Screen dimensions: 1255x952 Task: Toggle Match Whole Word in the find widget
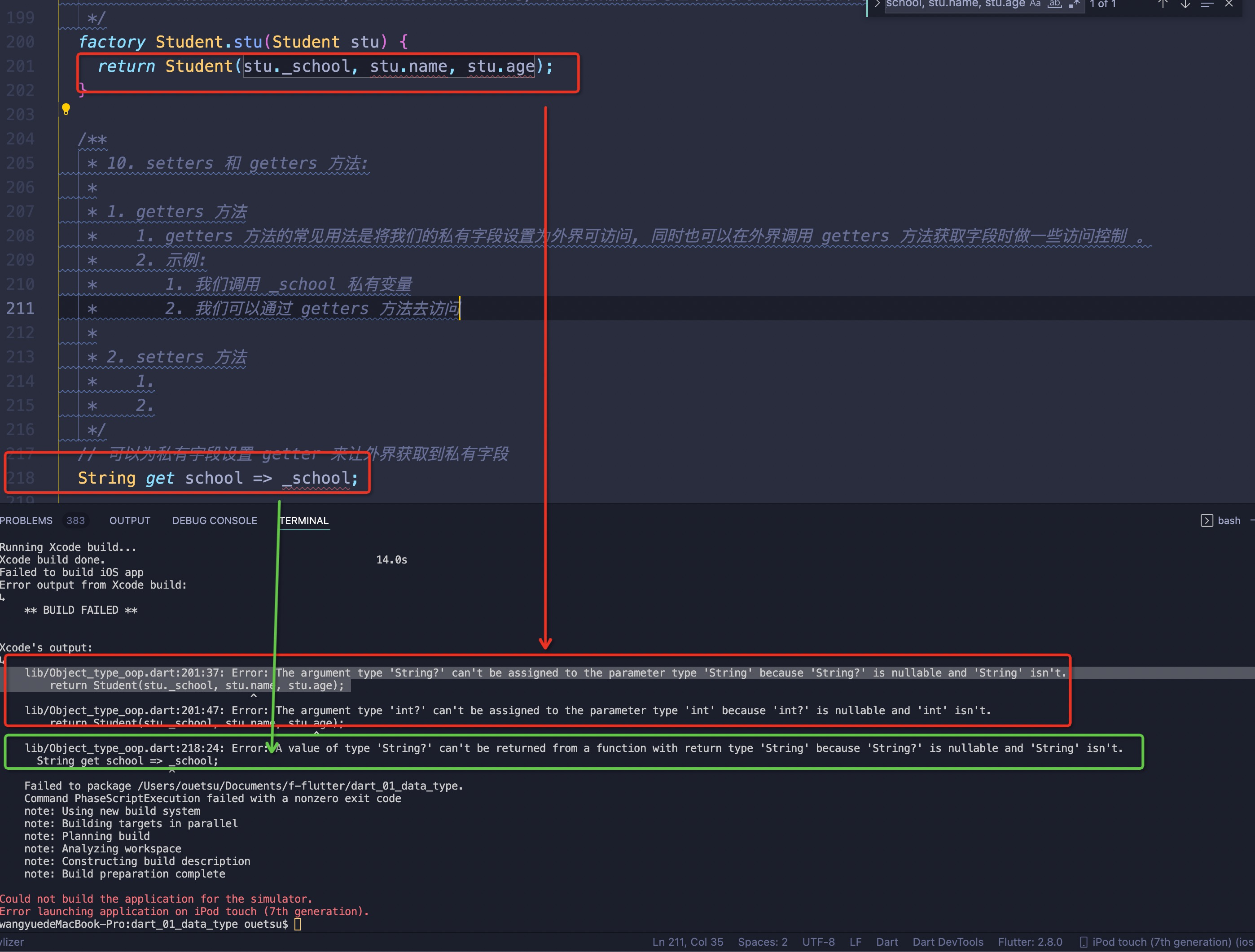point(1054,4)
